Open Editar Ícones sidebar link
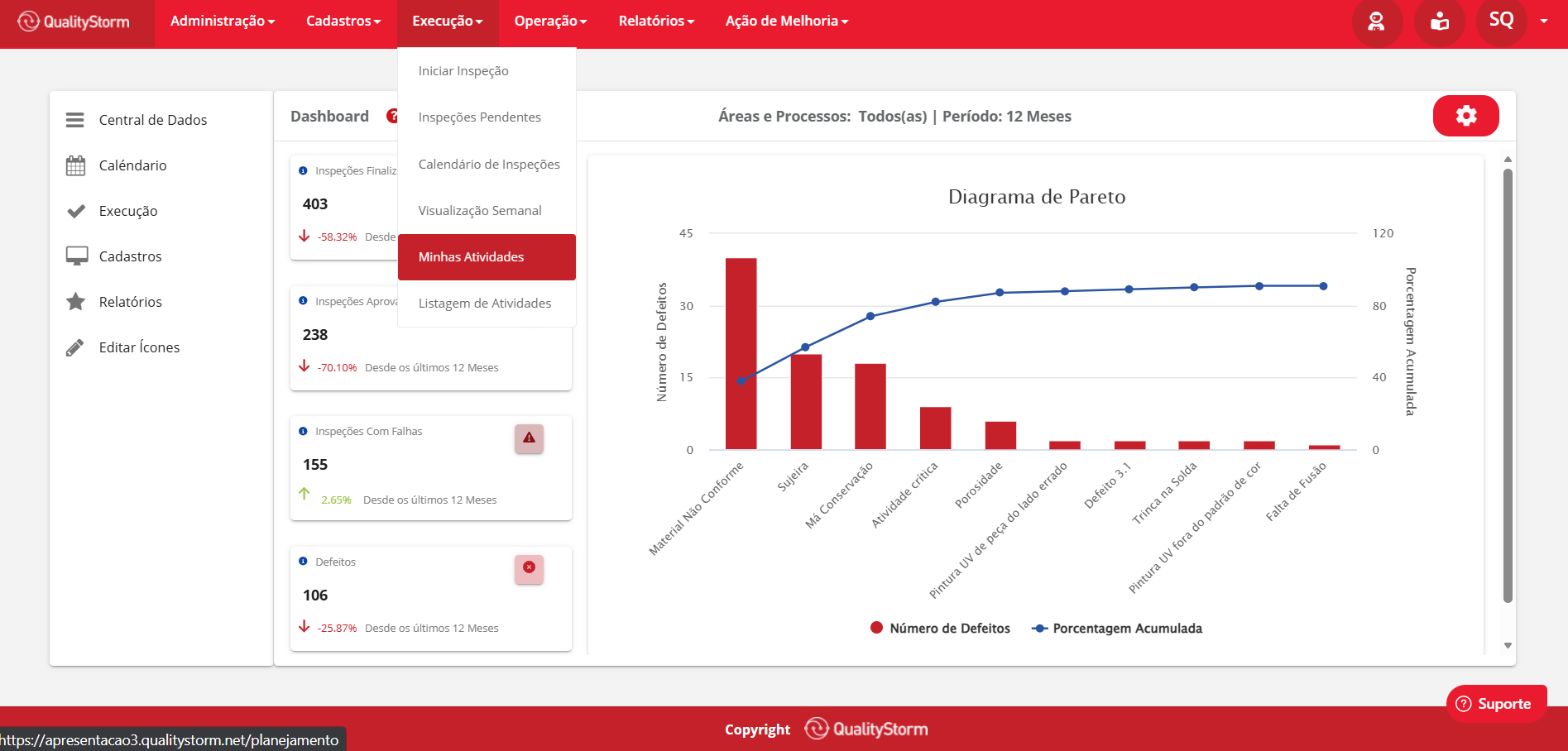1568x751 pixels. [x=139, y=347]
